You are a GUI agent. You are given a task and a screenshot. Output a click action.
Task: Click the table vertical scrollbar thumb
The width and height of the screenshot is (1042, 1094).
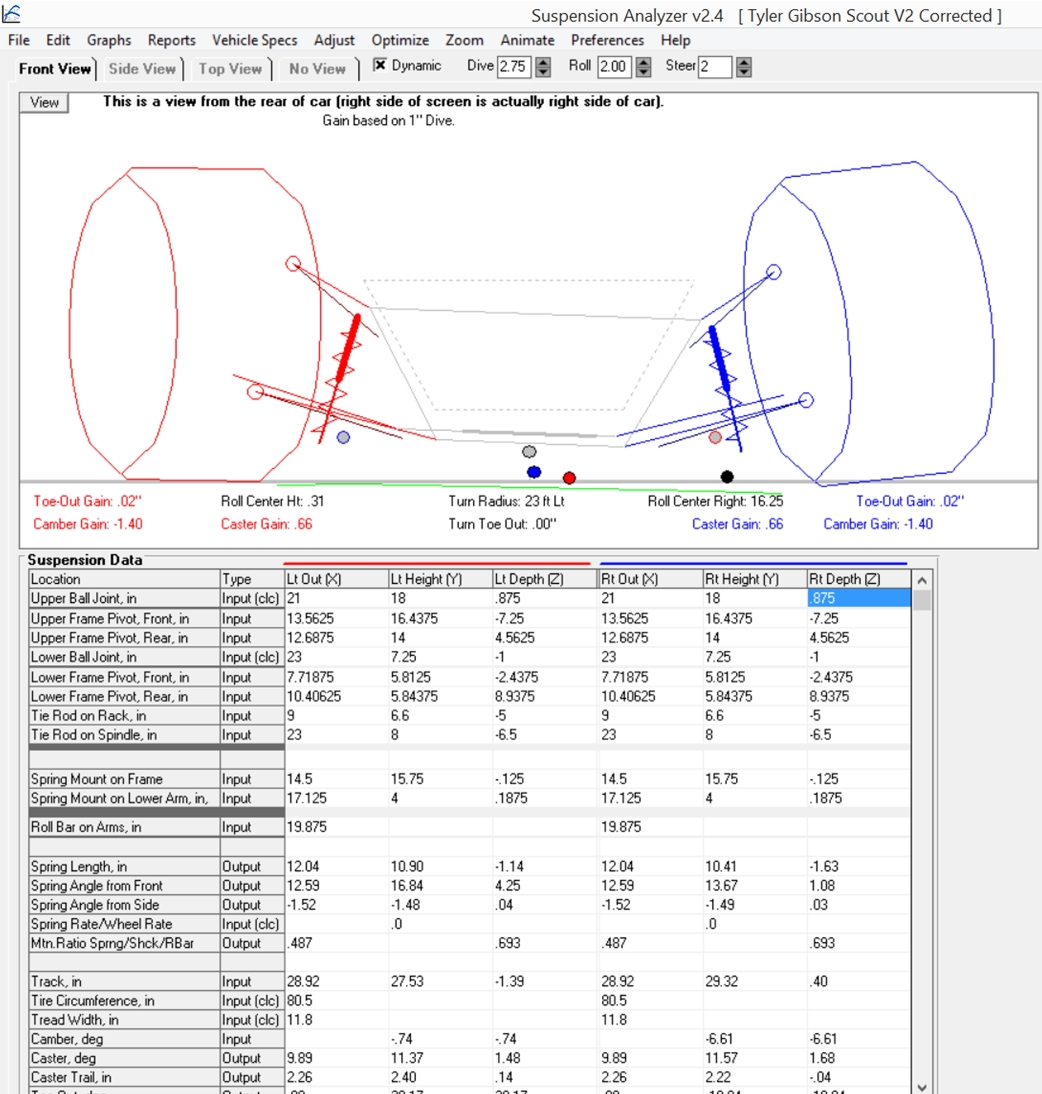pos(922,600)
